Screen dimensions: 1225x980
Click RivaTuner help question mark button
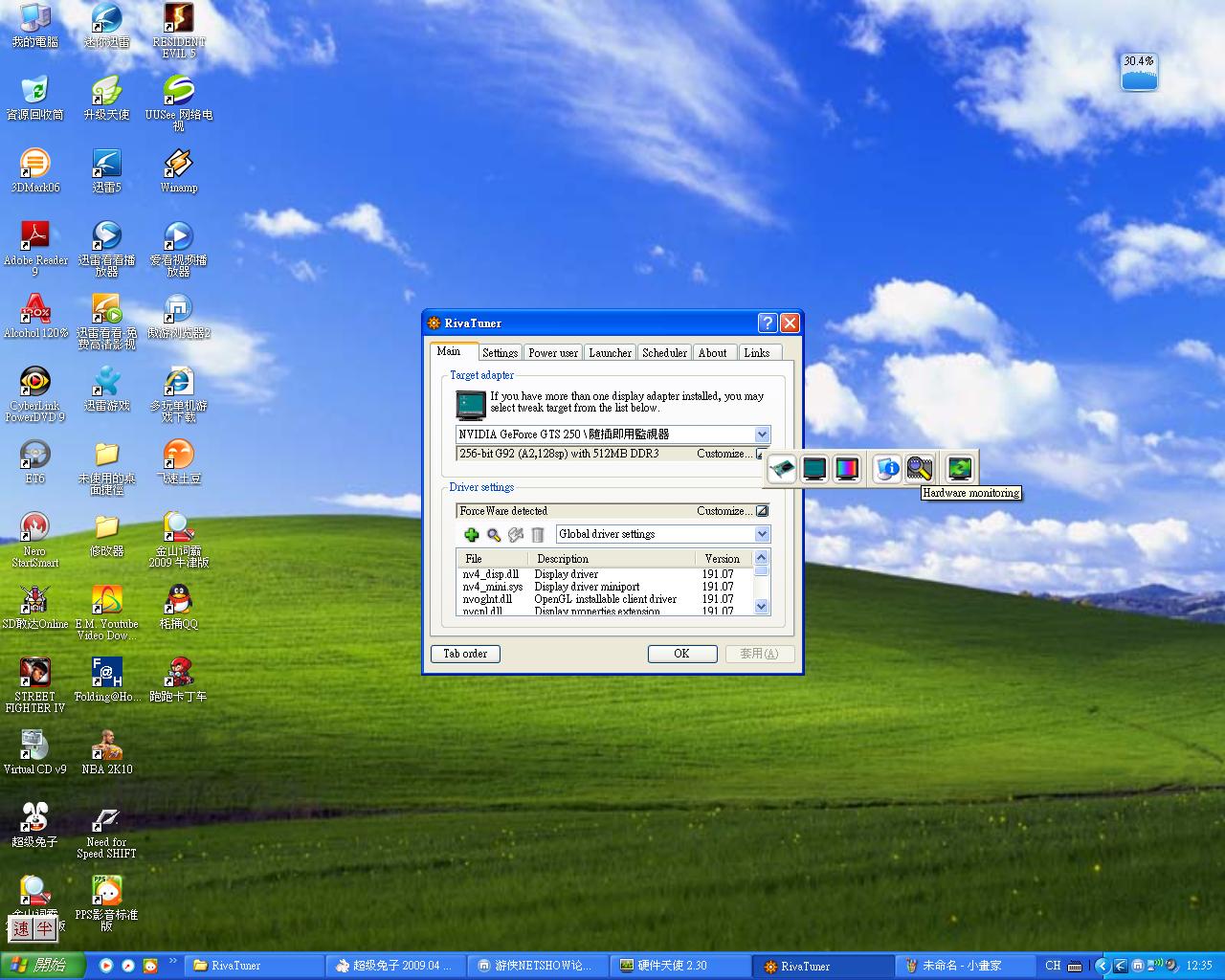pos(767,323)
